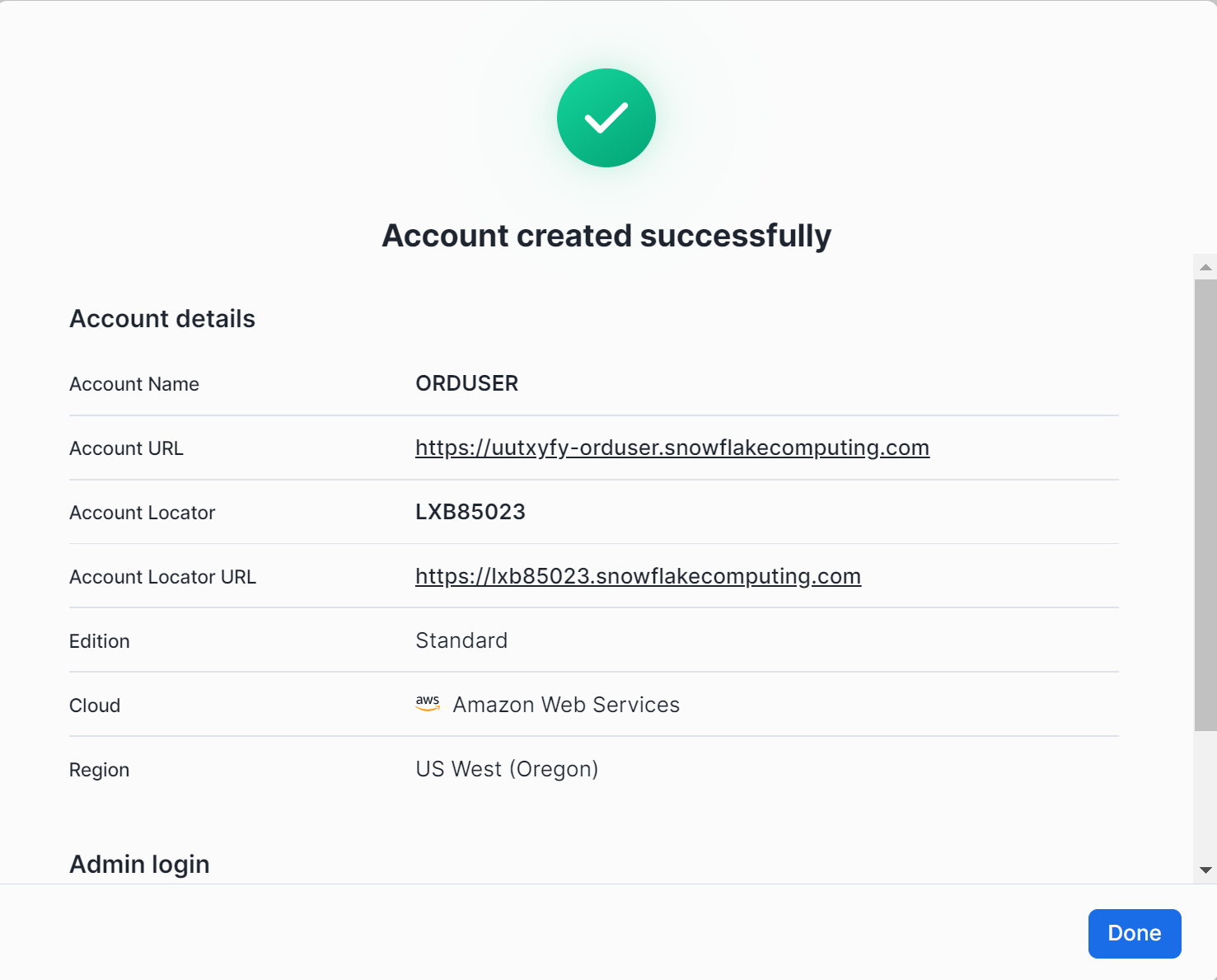Click the AWS logo icon
This screenshot has width=1217, height=980.
[x=428, y=703]
